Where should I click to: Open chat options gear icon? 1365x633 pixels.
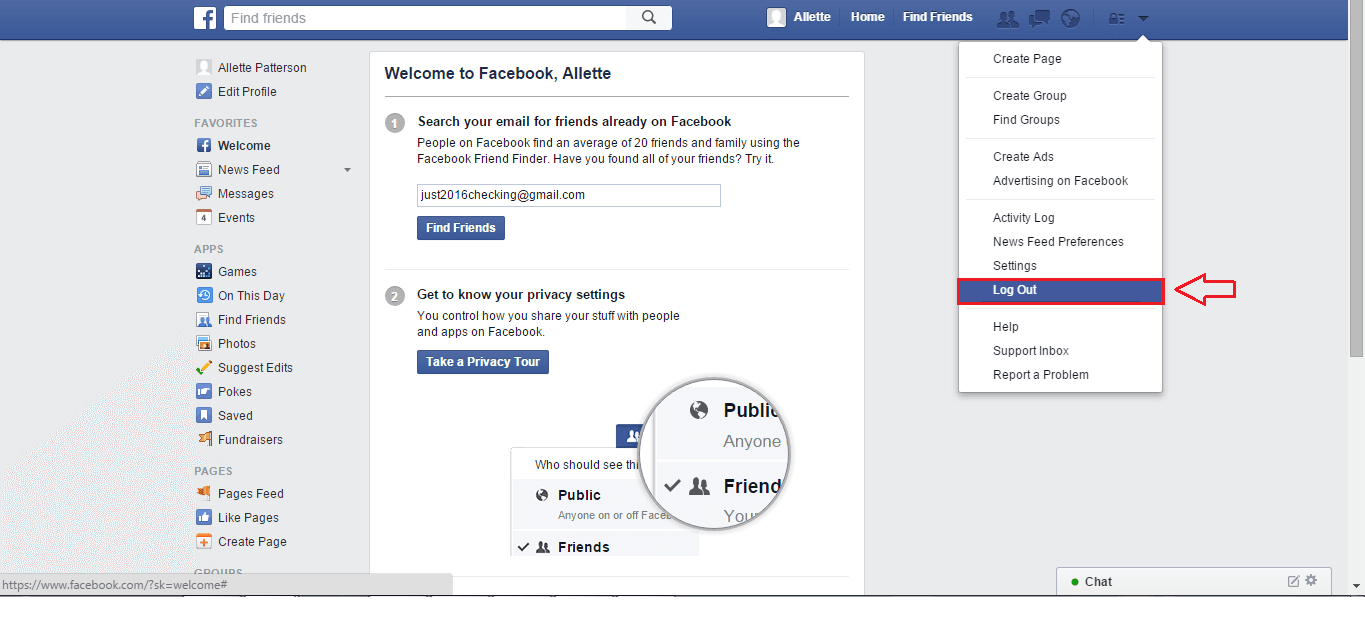[x=1311, y=580]
